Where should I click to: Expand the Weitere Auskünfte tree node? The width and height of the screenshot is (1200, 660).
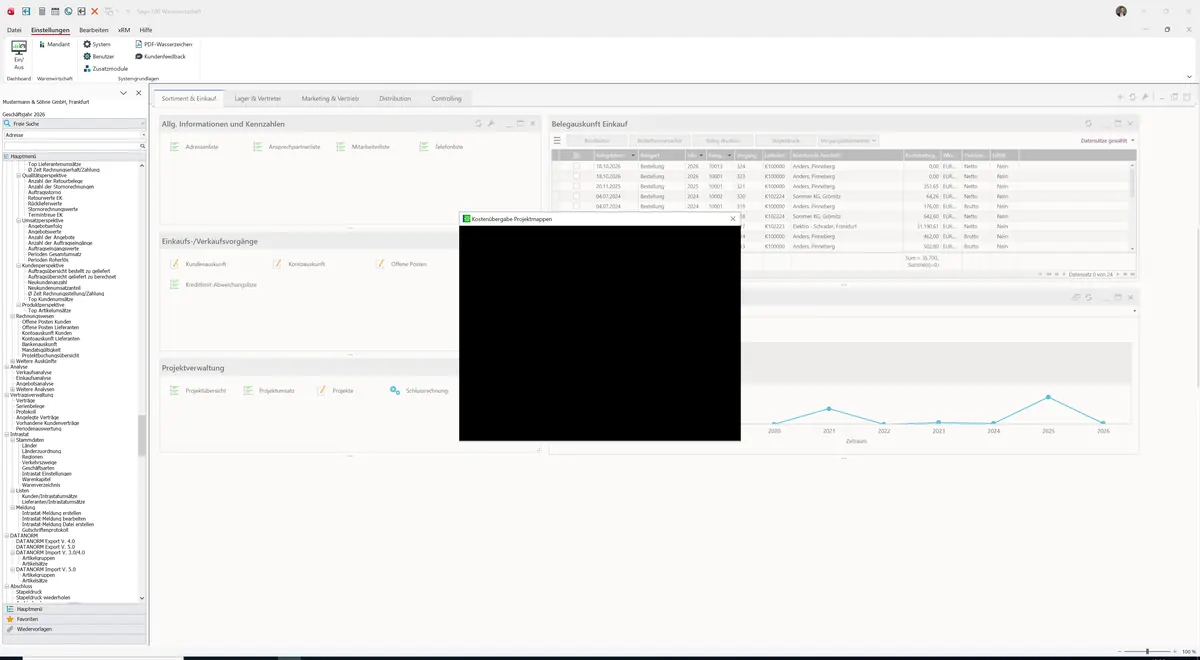coord(13,361)
